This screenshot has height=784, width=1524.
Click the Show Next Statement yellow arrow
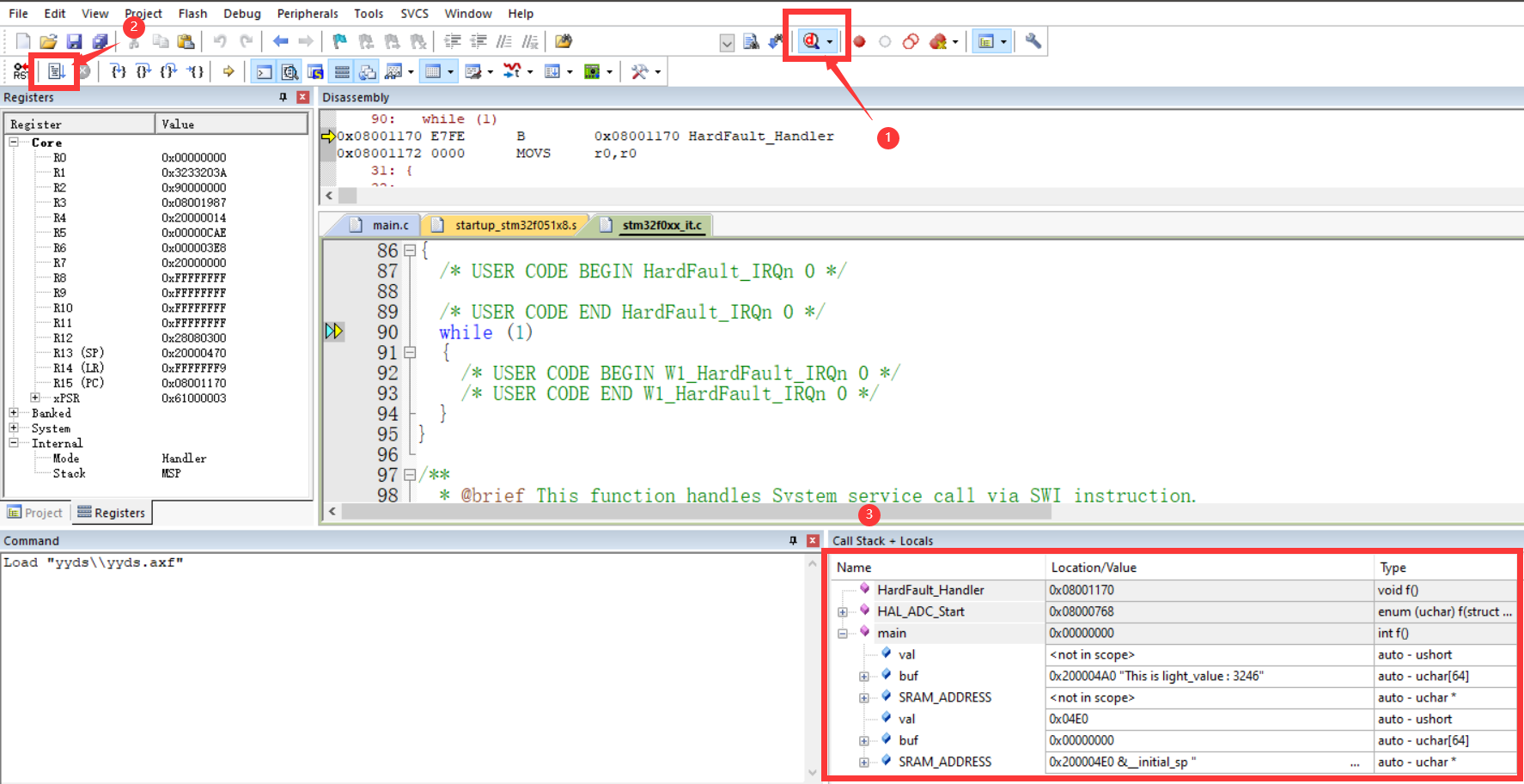tap(229, 71)
